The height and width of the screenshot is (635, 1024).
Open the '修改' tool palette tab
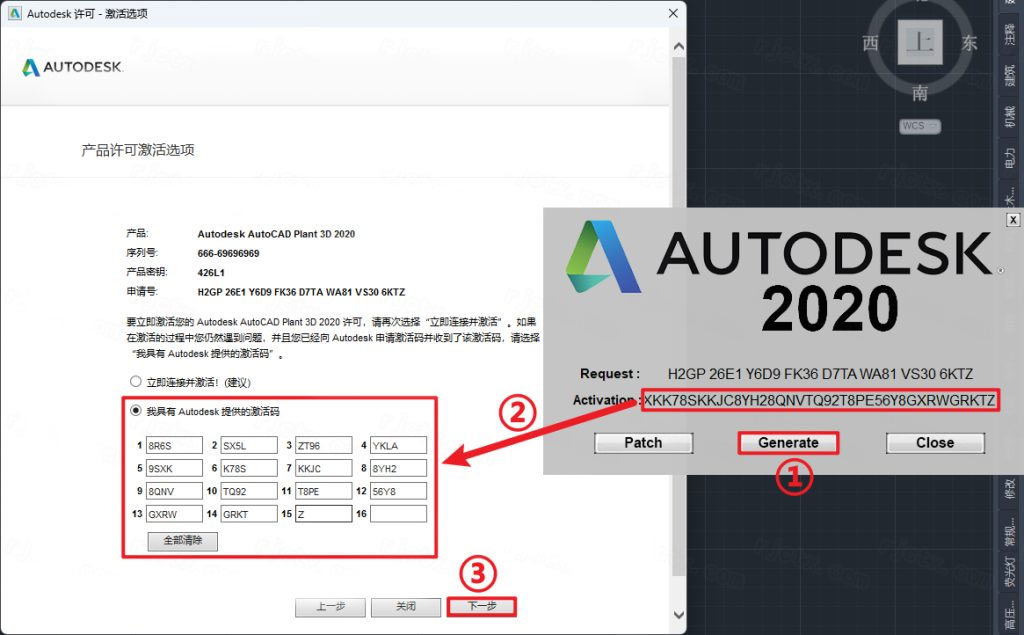pyautogui.click(x=1010, y=489)
